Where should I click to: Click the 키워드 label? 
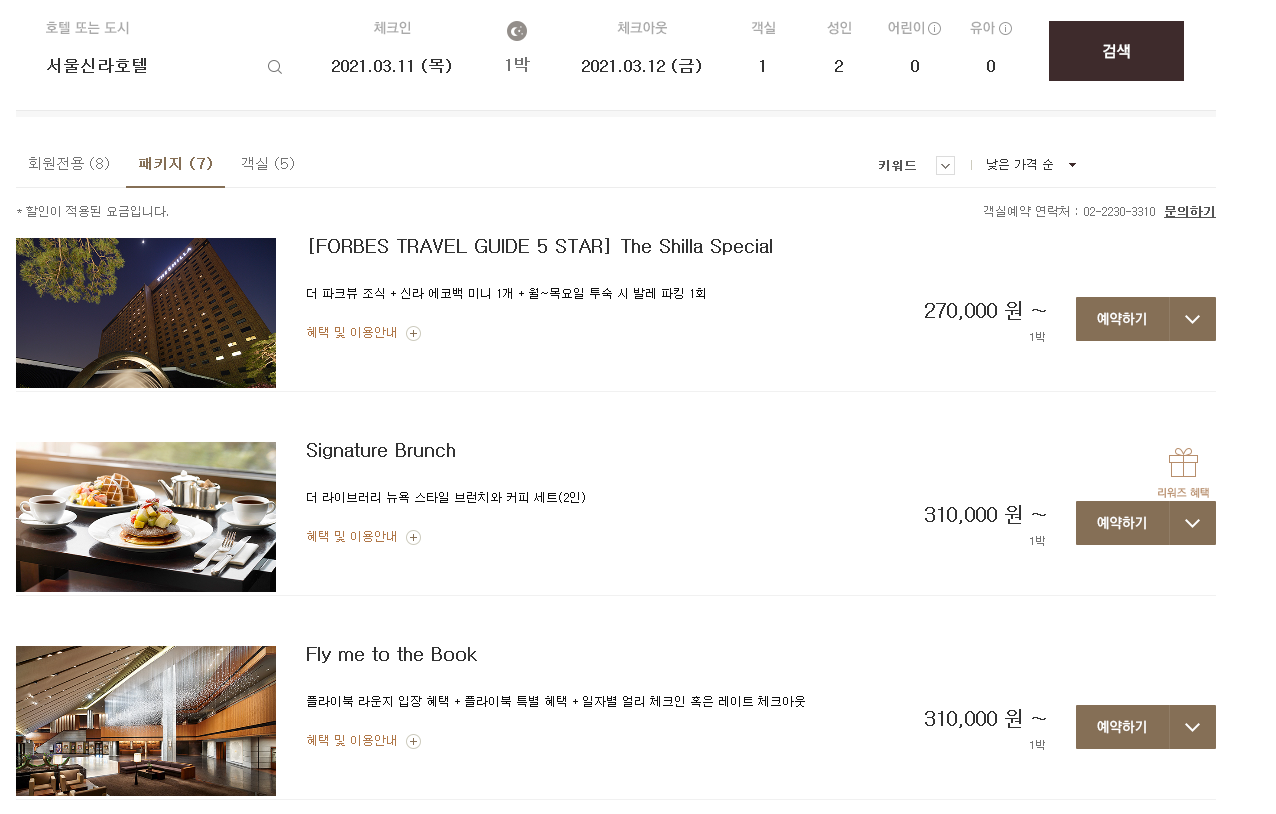(x=897, y=166)
